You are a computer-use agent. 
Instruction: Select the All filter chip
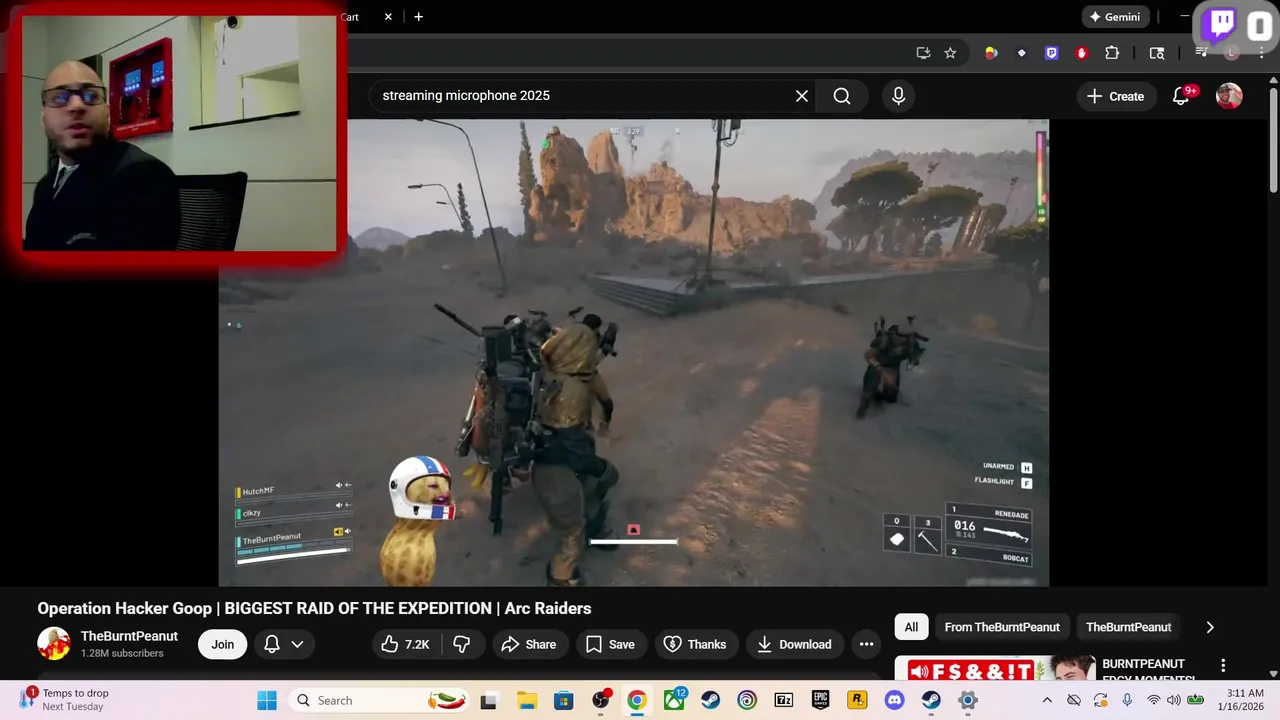point(911,628)
